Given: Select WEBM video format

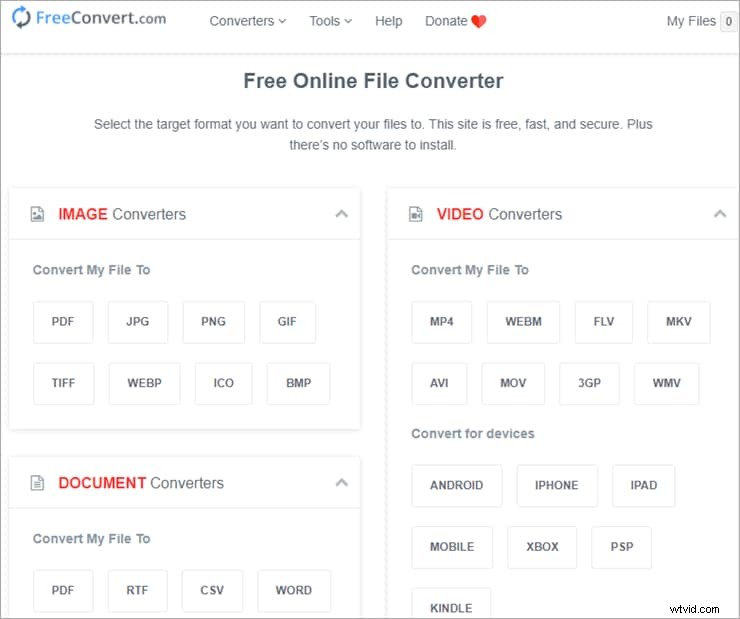Looking at the screenshot, I should pos(523,322).
